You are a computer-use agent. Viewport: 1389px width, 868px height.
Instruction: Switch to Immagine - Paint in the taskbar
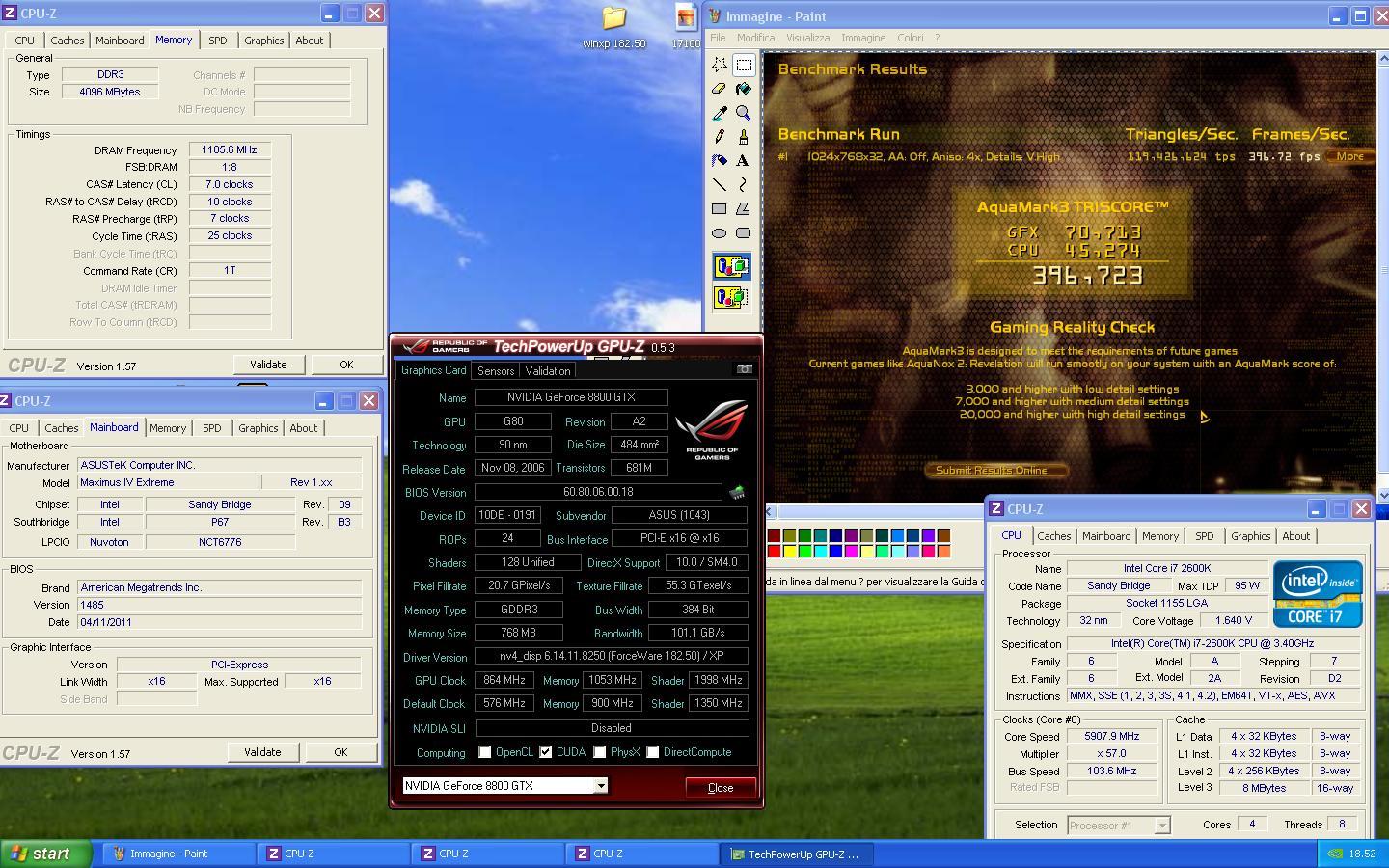coord(179,854)
